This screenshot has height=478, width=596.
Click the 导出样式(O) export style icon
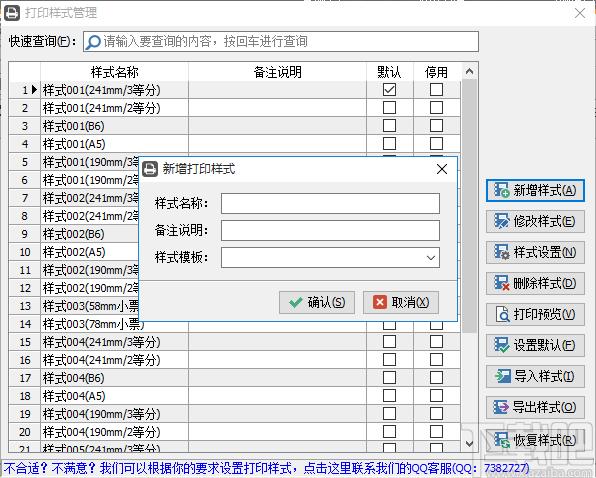[x=501, y=407]
